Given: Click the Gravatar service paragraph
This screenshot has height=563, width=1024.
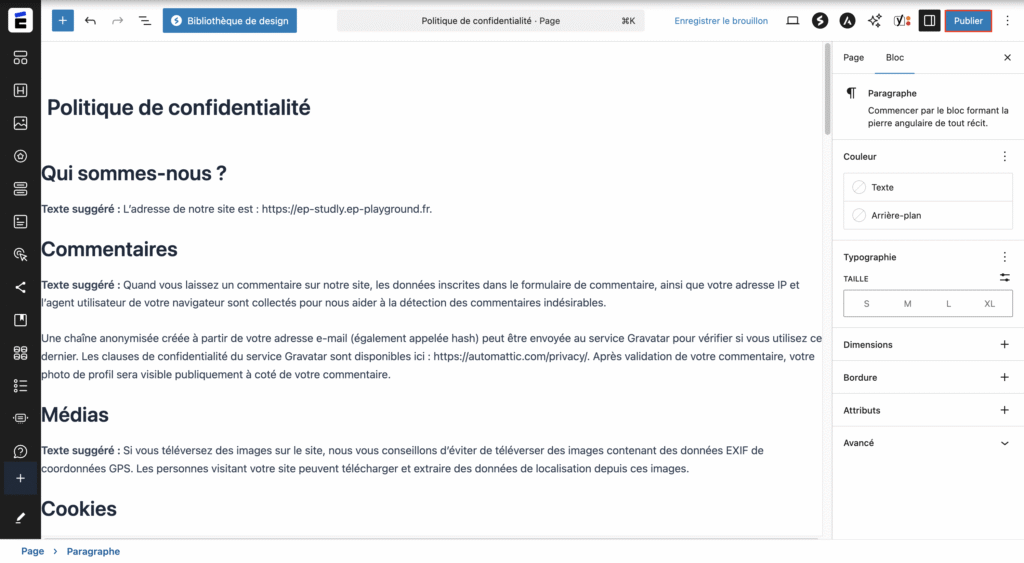Looking at the screenshot, I should (x=431, y=356).
